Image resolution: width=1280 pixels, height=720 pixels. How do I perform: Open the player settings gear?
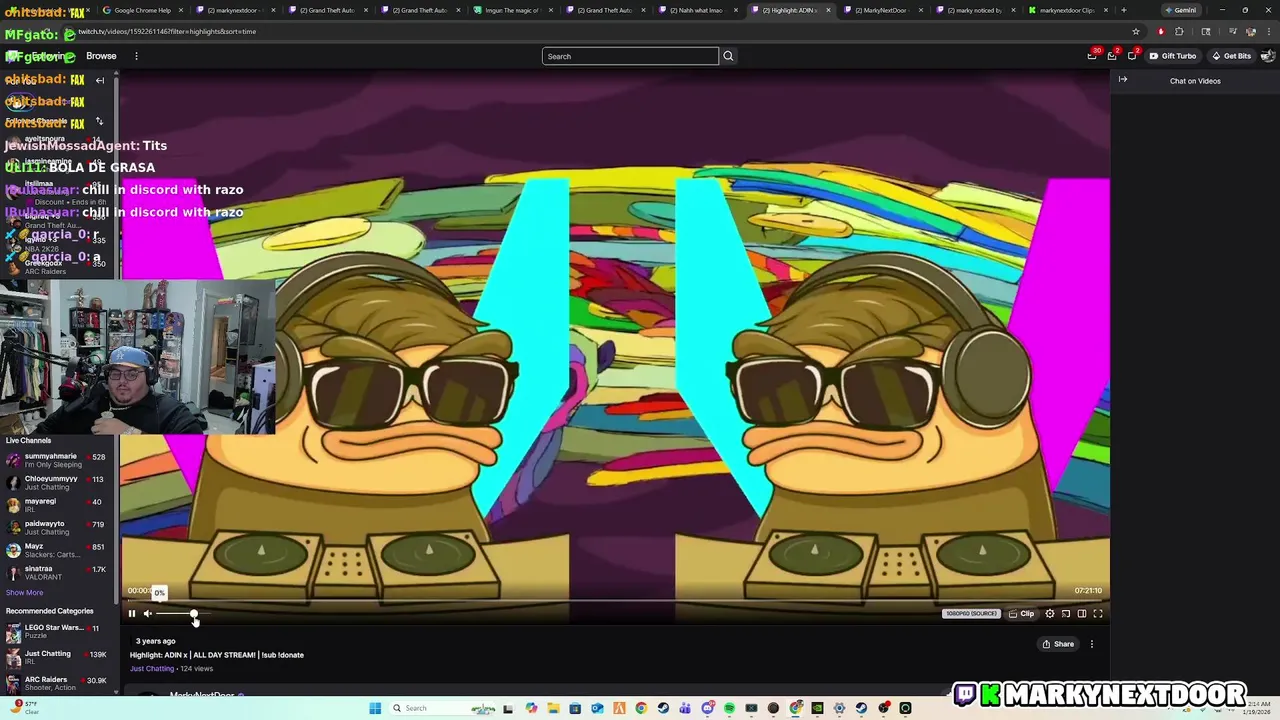(1050, 614)
